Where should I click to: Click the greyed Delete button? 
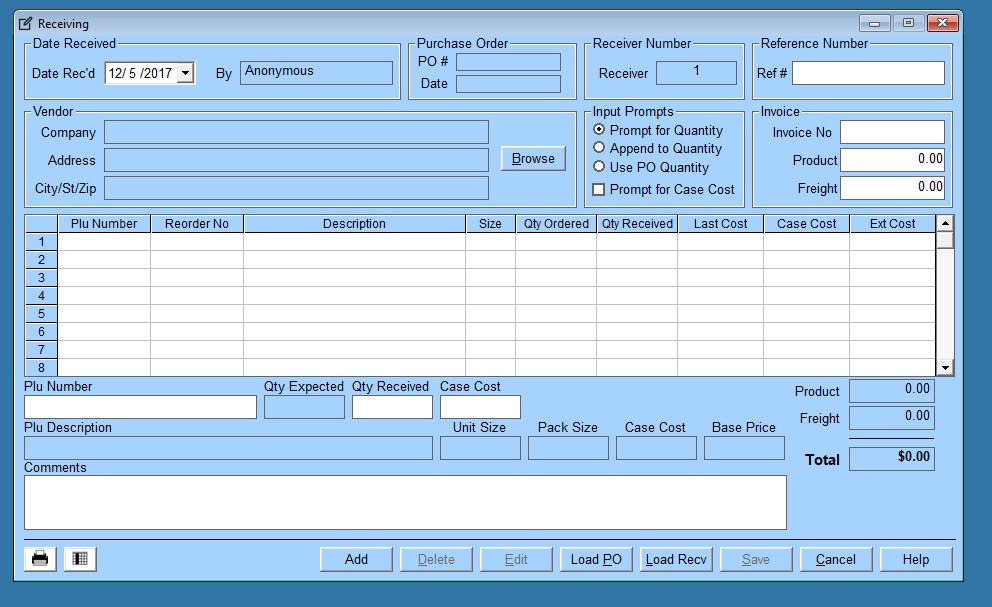pyautogui.click(x=436, y=560)
